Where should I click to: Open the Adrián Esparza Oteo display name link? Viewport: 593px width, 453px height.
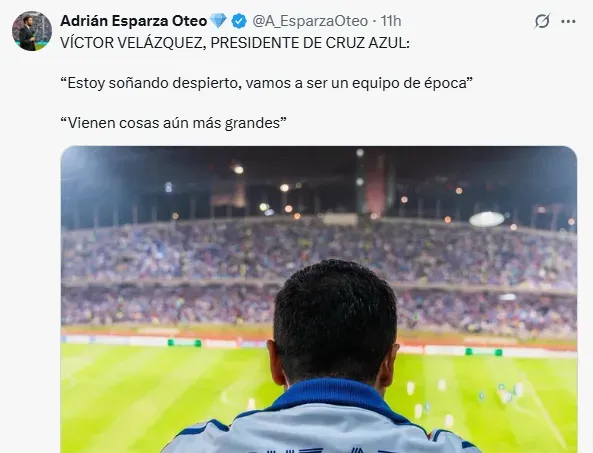[134, 21]
